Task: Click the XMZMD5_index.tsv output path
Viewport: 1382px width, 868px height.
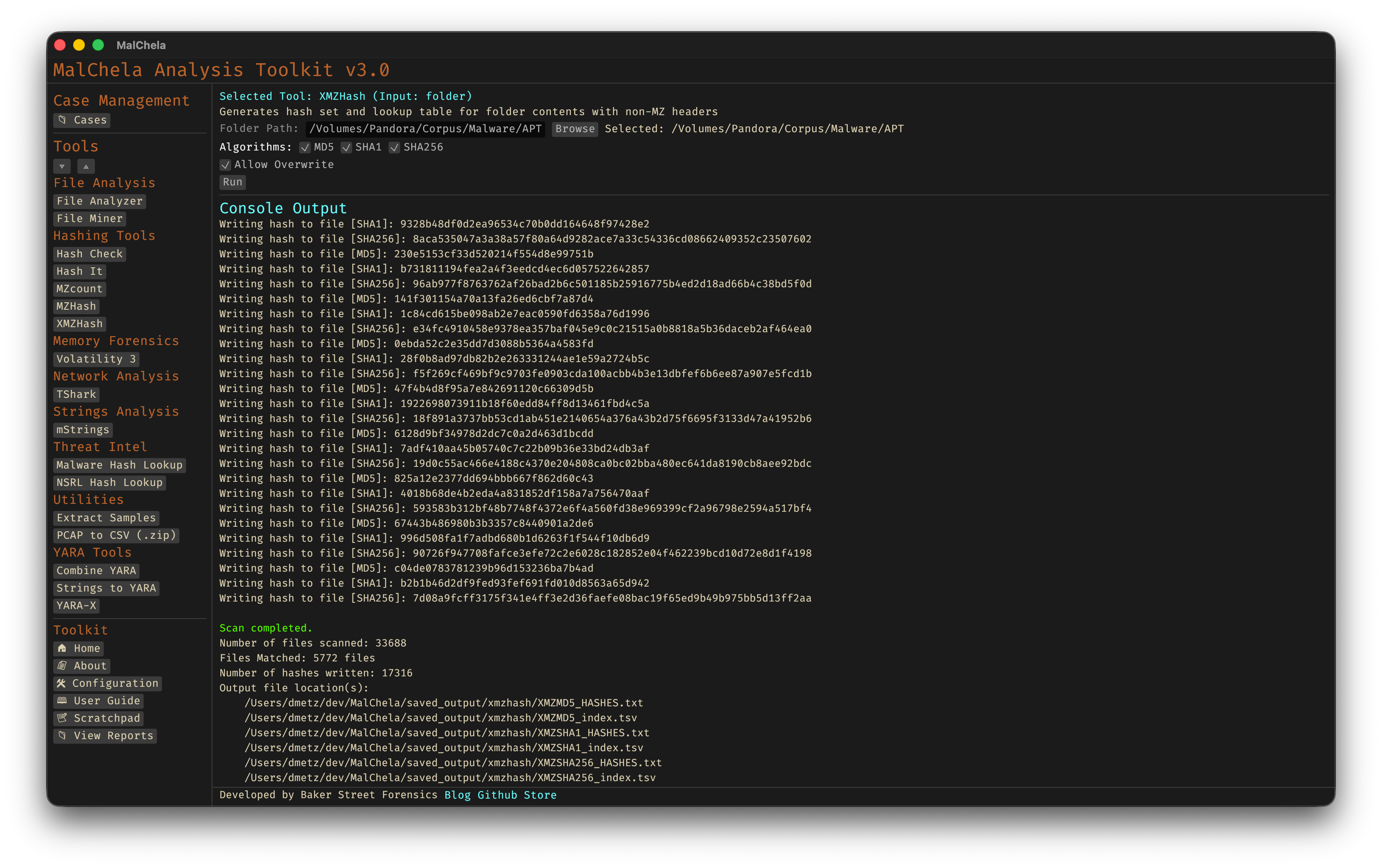Action: [441, 718]
